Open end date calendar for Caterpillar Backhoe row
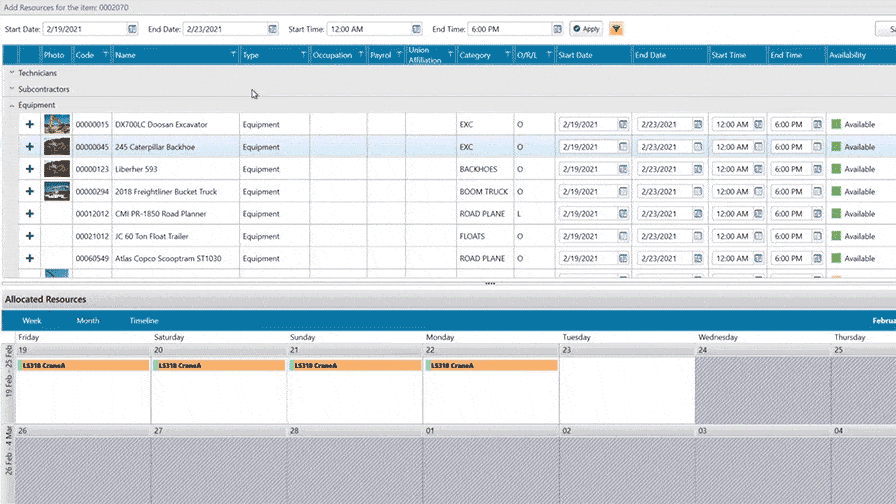The image size is (896, 504). [x=698, y=147]
